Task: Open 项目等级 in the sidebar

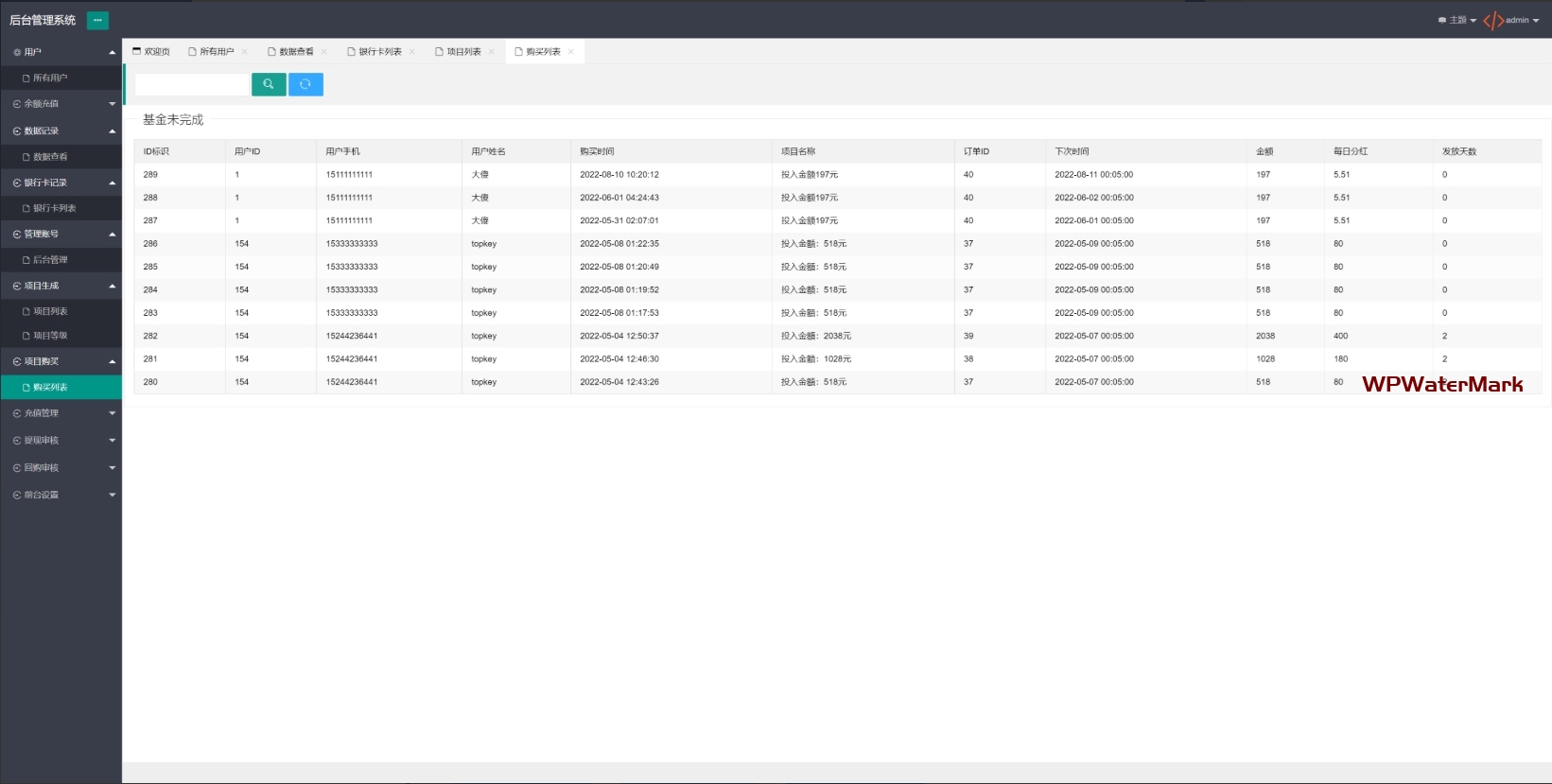Action: pos(50,336)
